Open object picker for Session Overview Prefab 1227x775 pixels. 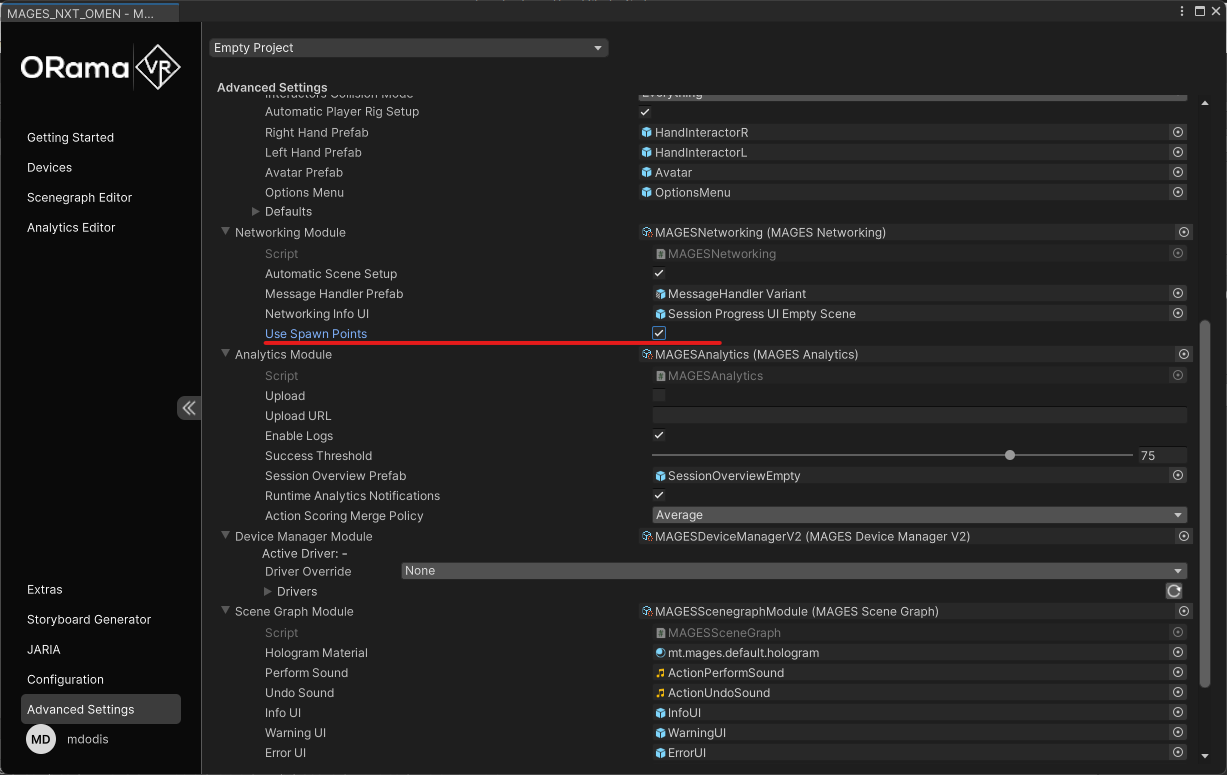coord(1178,475)
